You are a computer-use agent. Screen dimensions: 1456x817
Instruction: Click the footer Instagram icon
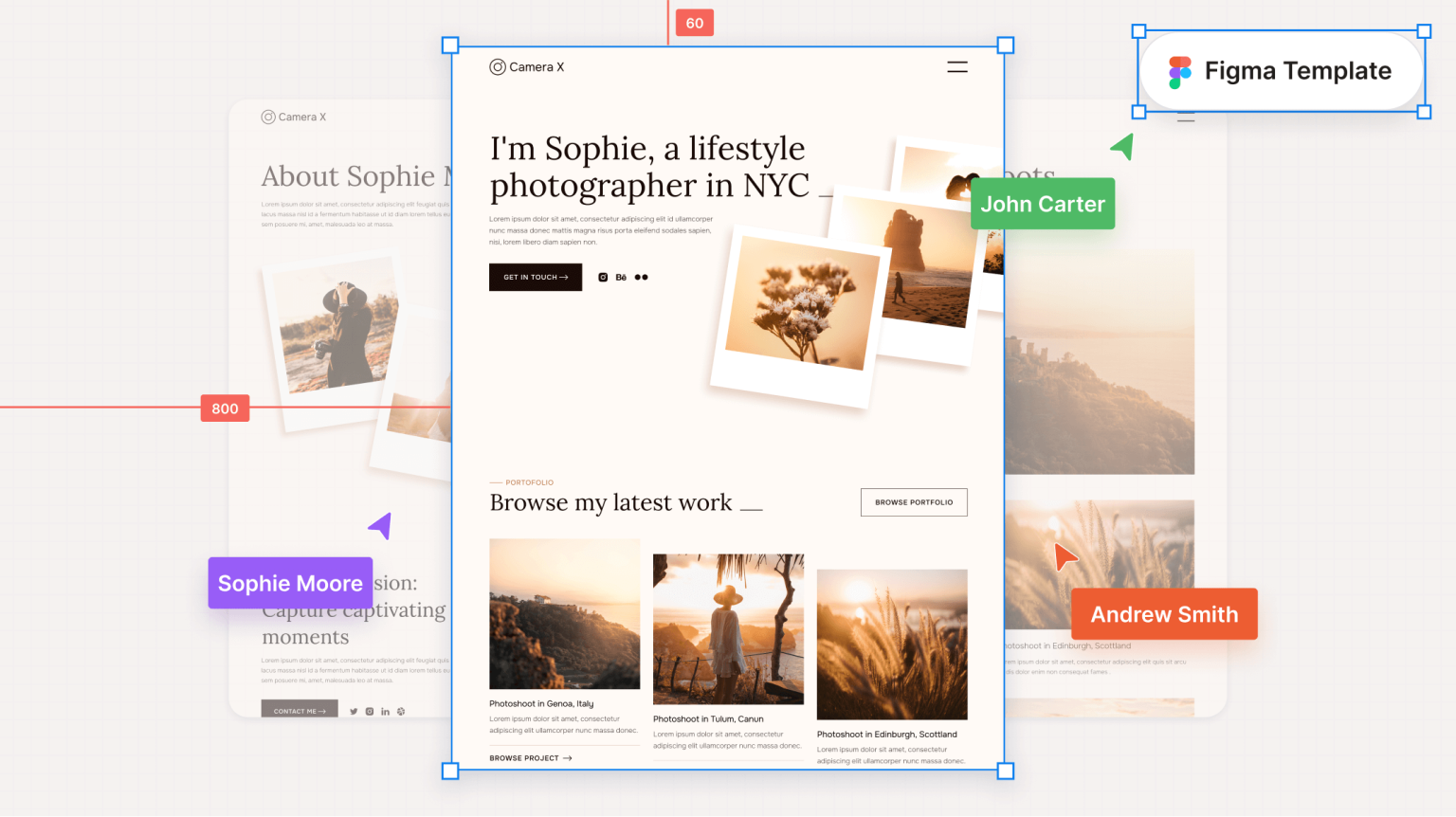point(369,711)
